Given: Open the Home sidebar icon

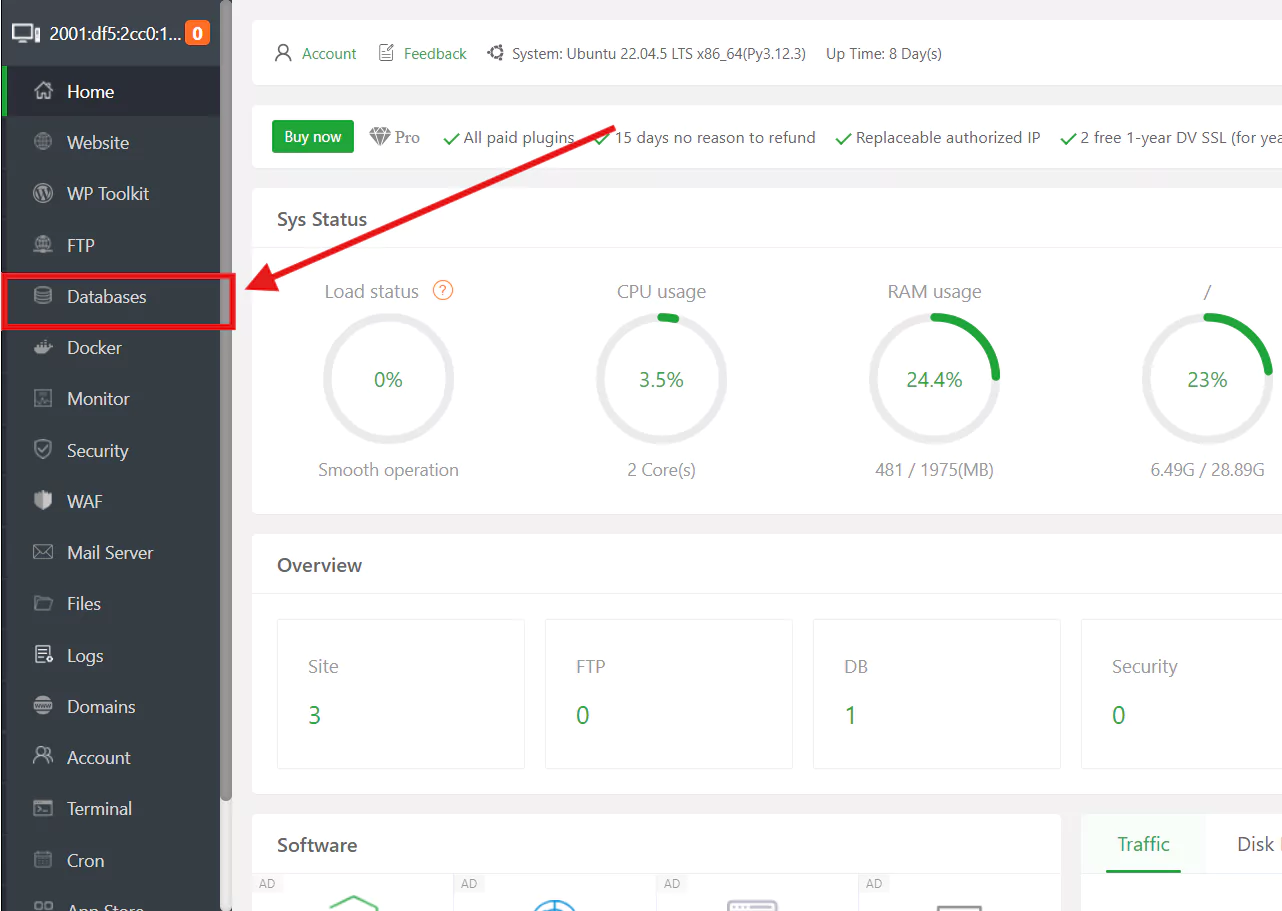Looking at the screenshot, I should coord(43,91).
